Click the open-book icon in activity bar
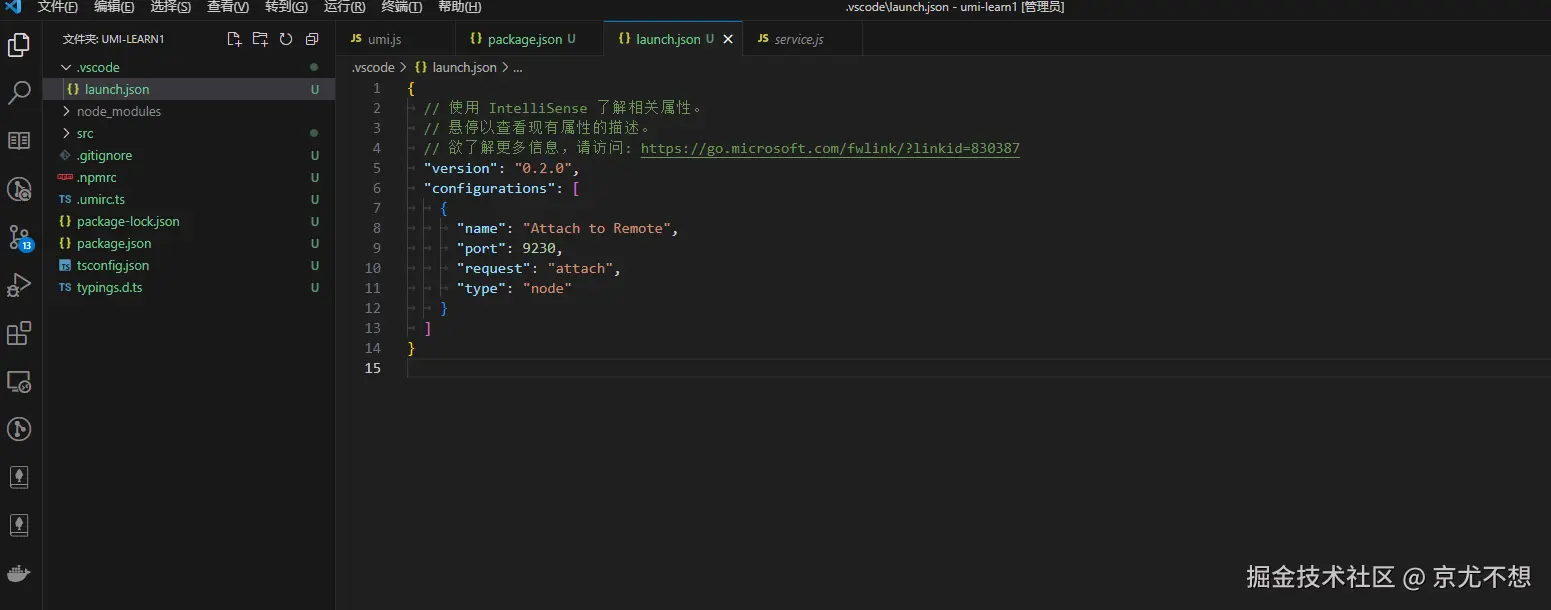This screenshot has height=610, width=1551. point(19,141)
